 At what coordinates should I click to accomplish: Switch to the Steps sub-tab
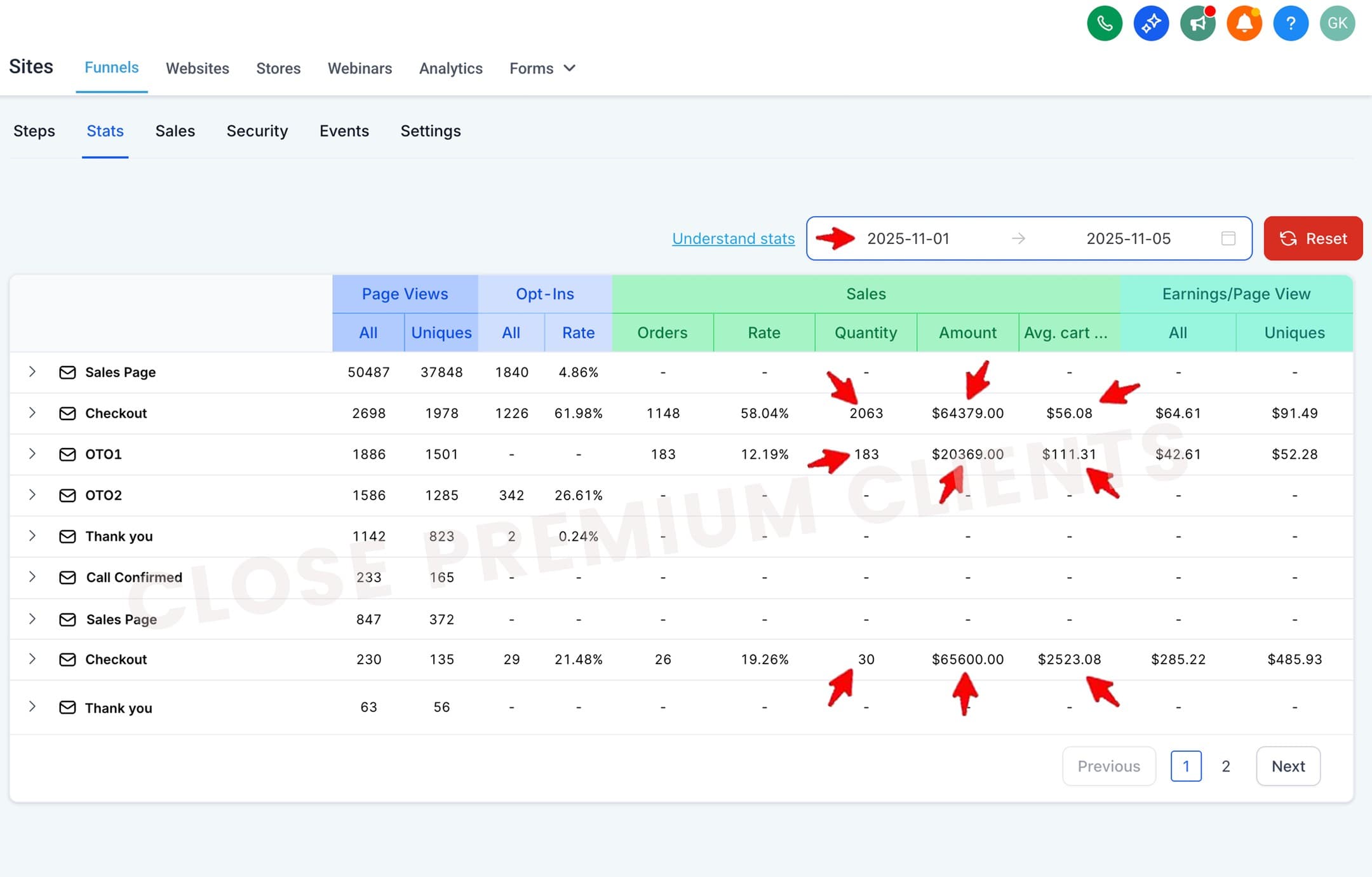click(34, 131)
